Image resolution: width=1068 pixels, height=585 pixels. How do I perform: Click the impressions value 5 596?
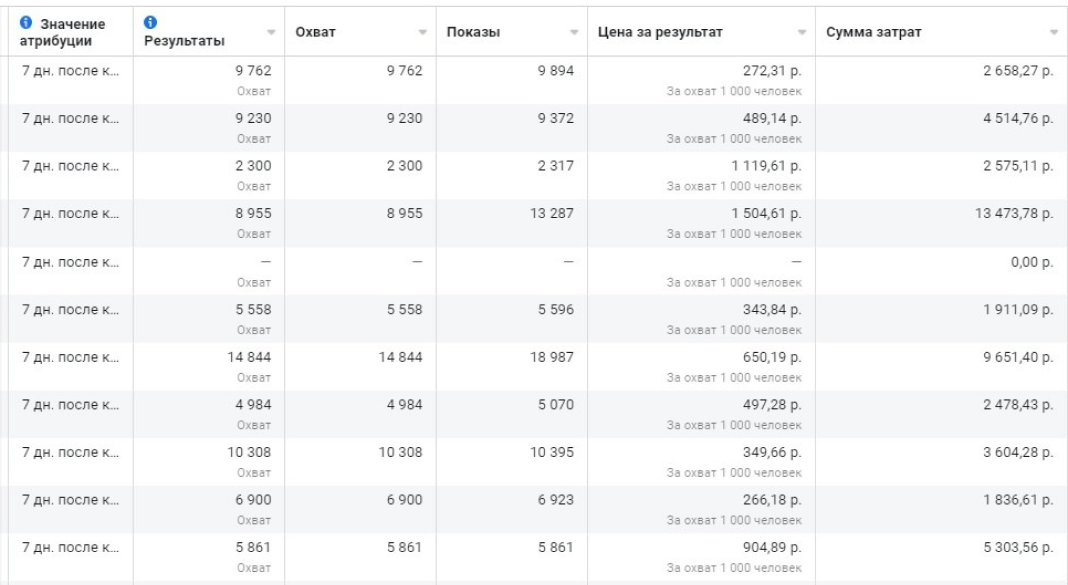(x=556, y=310)
